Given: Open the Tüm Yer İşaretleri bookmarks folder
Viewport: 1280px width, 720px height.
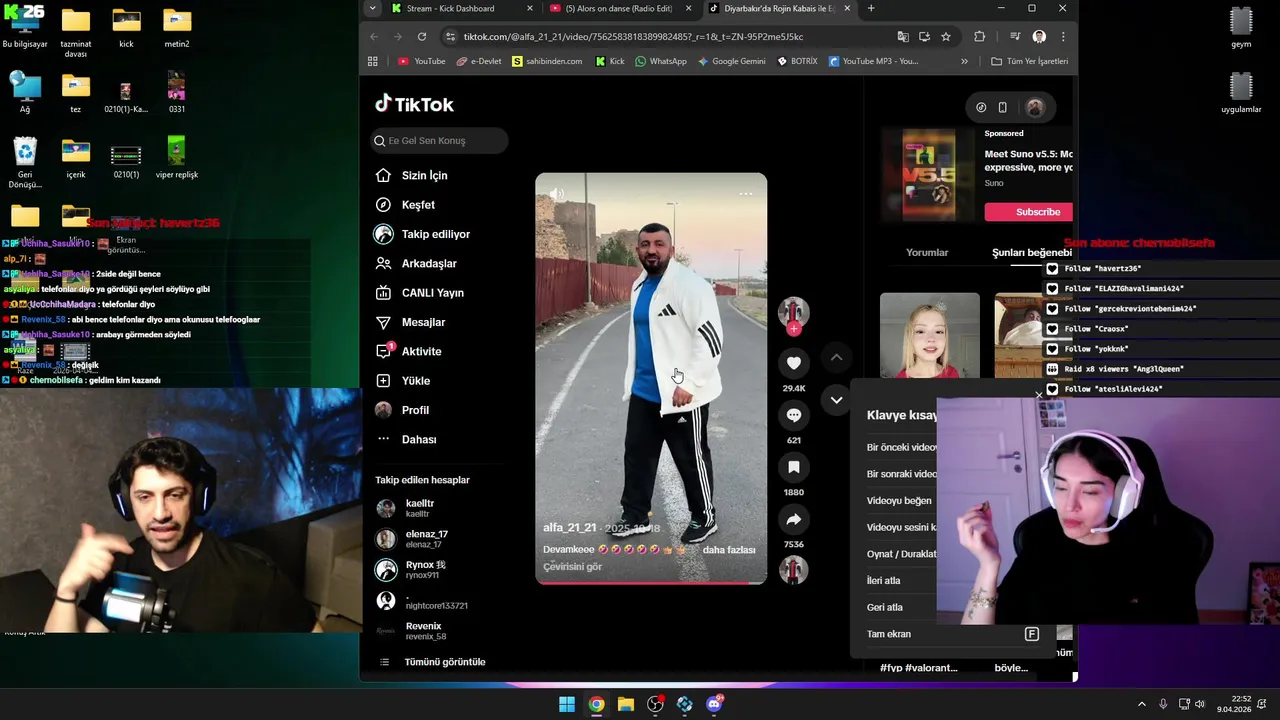Looking at the screenshot, I should [x=1029, y=61].
